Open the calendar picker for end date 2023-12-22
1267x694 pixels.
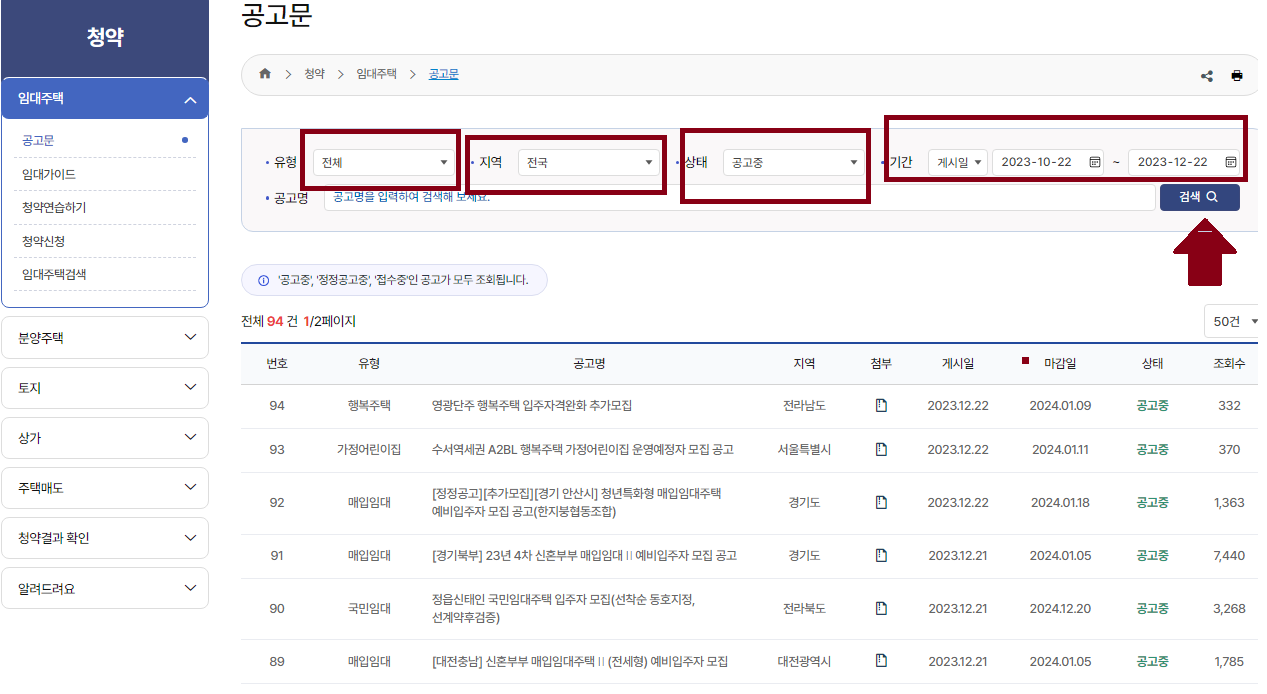tap(1231, 161)
